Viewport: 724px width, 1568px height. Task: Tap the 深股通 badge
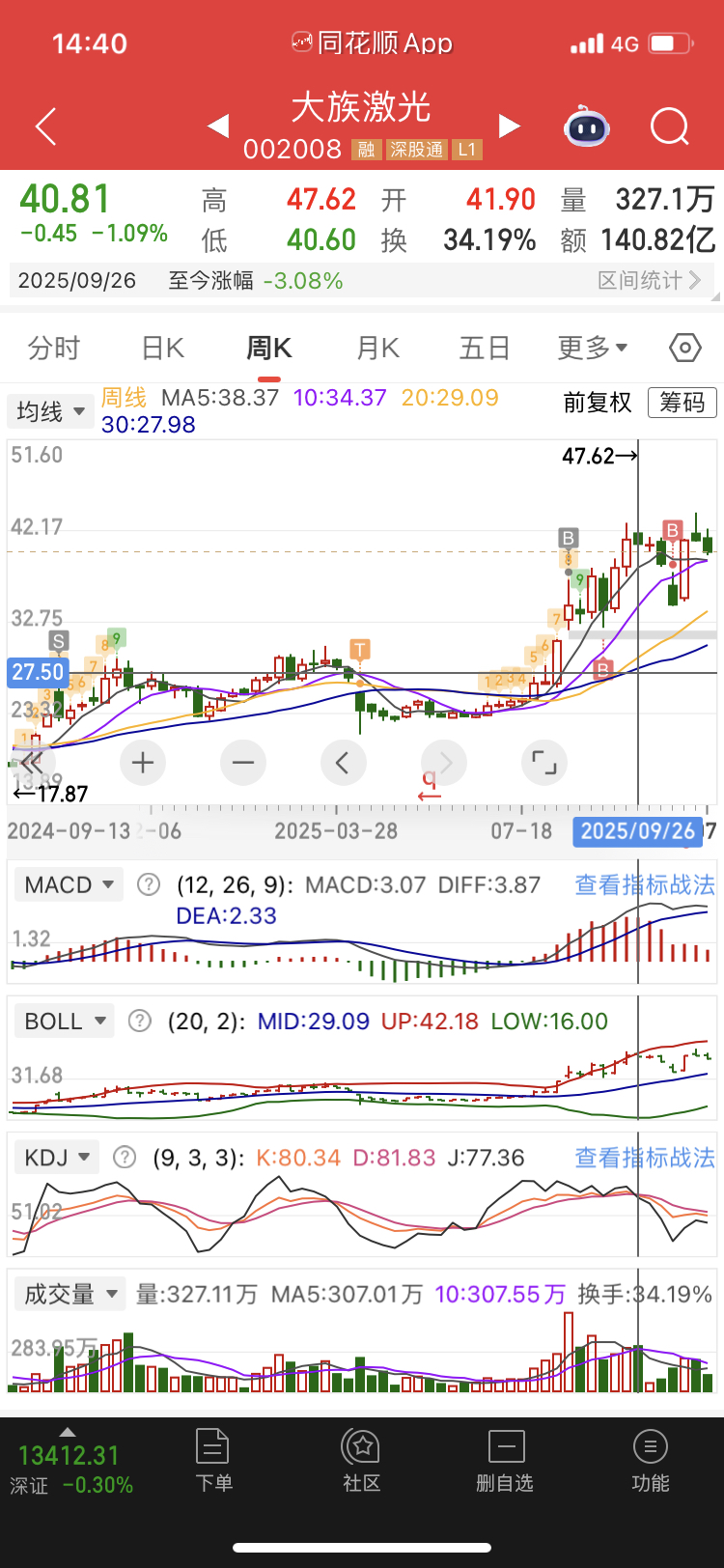coord(416,150)
